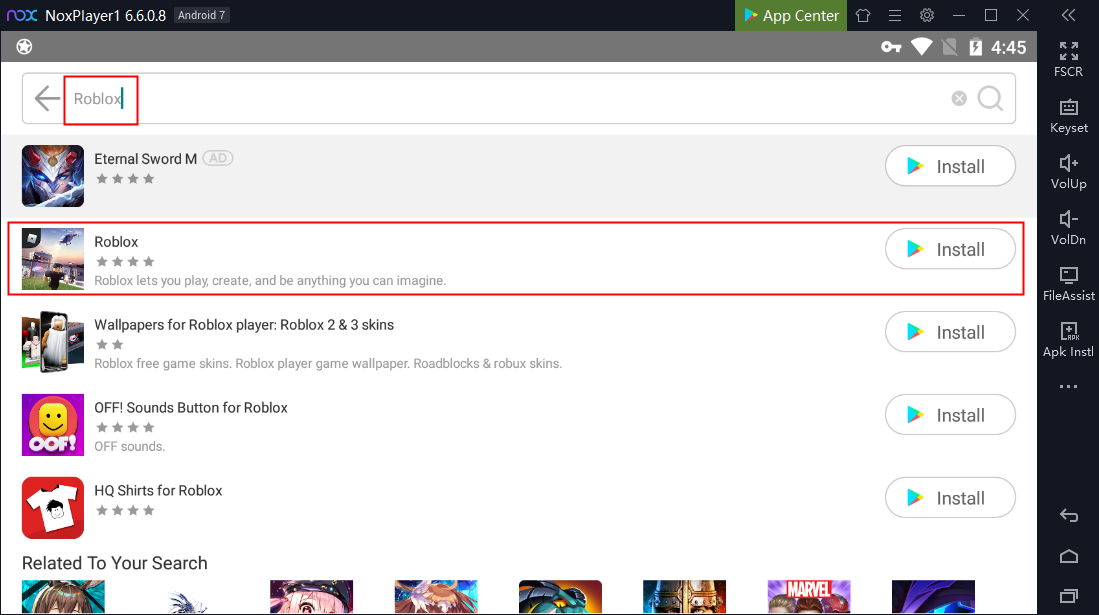Viewport: 1099px width, 615px height.
Task: Click the no-SIM signal status icon
Action: tap(950, 47)
